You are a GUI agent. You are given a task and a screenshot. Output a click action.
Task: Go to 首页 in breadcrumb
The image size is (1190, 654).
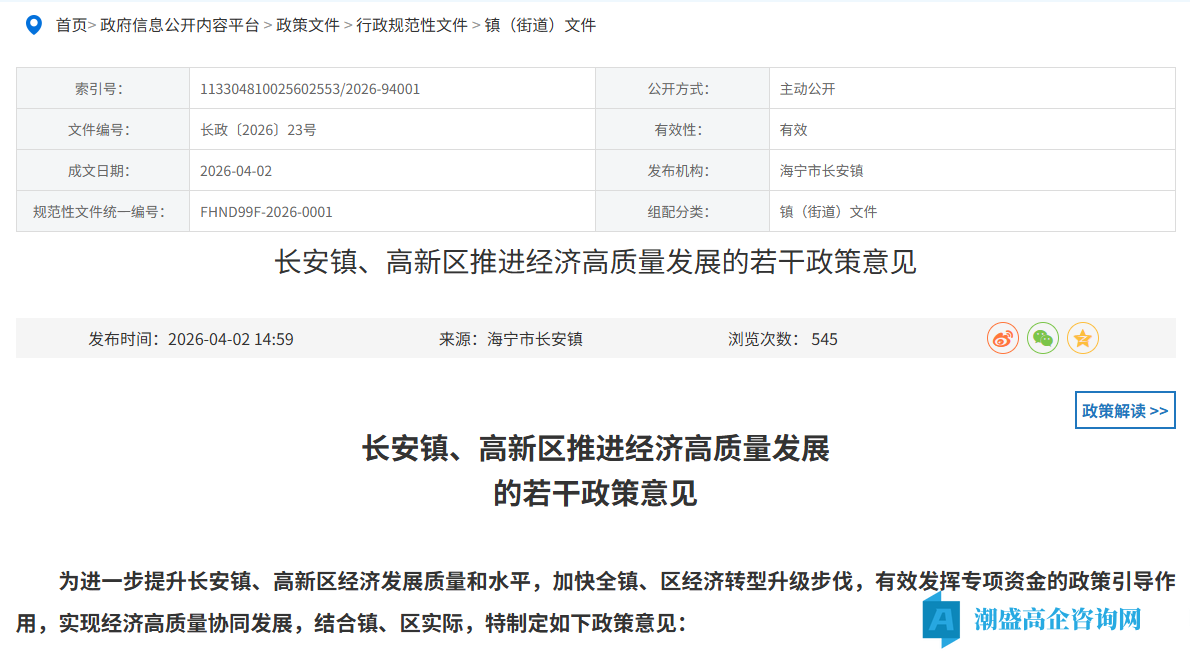tap(71, 25)
